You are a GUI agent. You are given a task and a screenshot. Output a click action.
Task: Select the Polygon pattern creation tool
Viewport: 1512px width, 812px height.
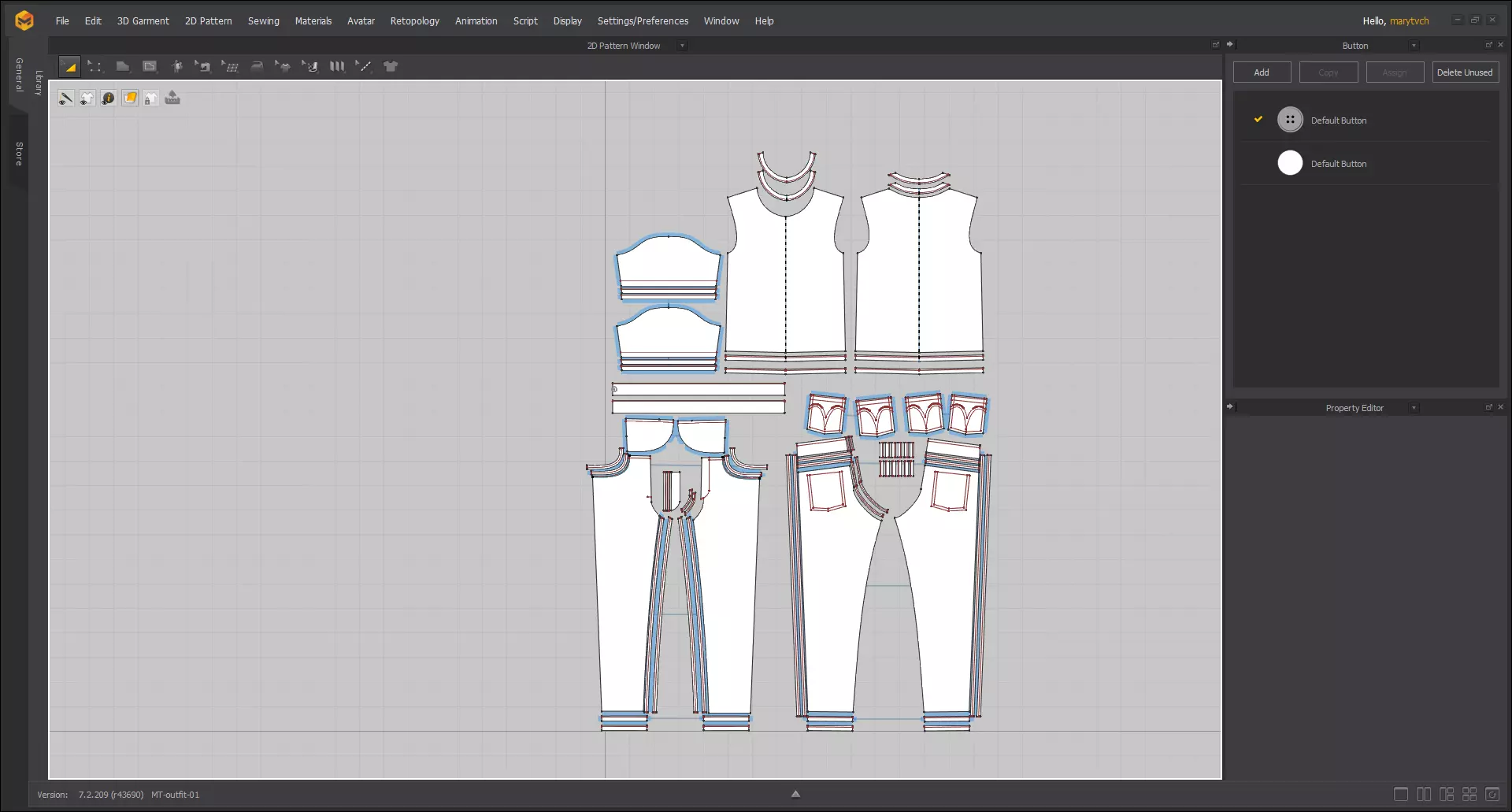click(x=123, y=67)
